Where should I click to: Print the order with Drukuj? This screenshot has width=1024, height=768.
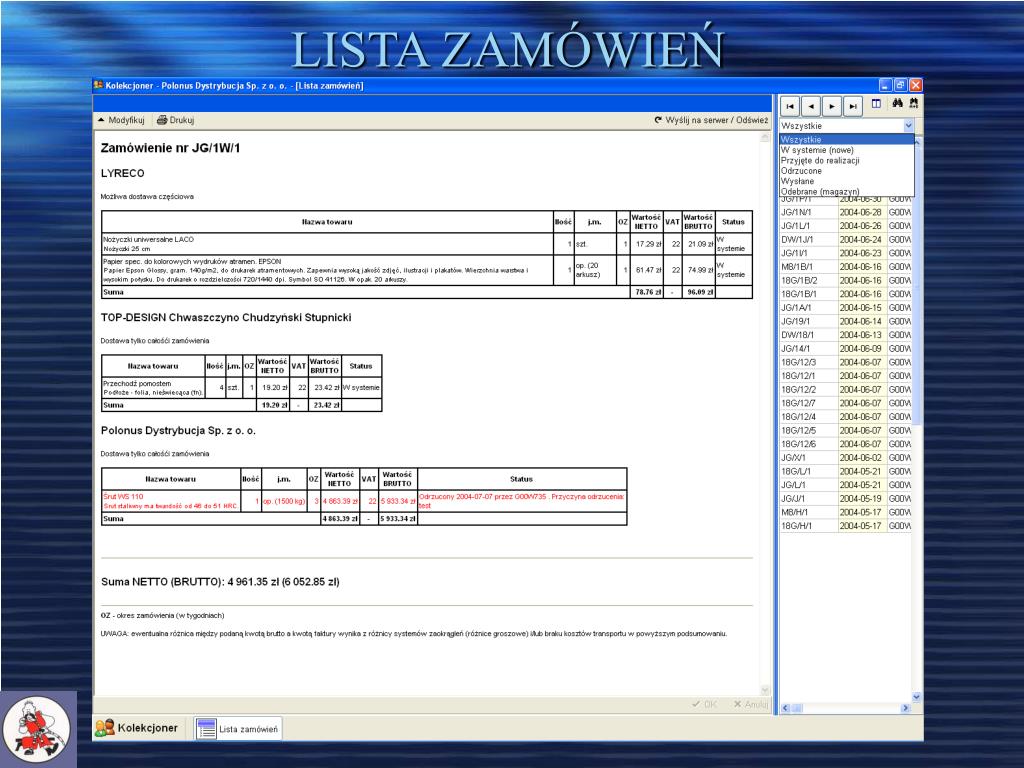click(175, 120)
